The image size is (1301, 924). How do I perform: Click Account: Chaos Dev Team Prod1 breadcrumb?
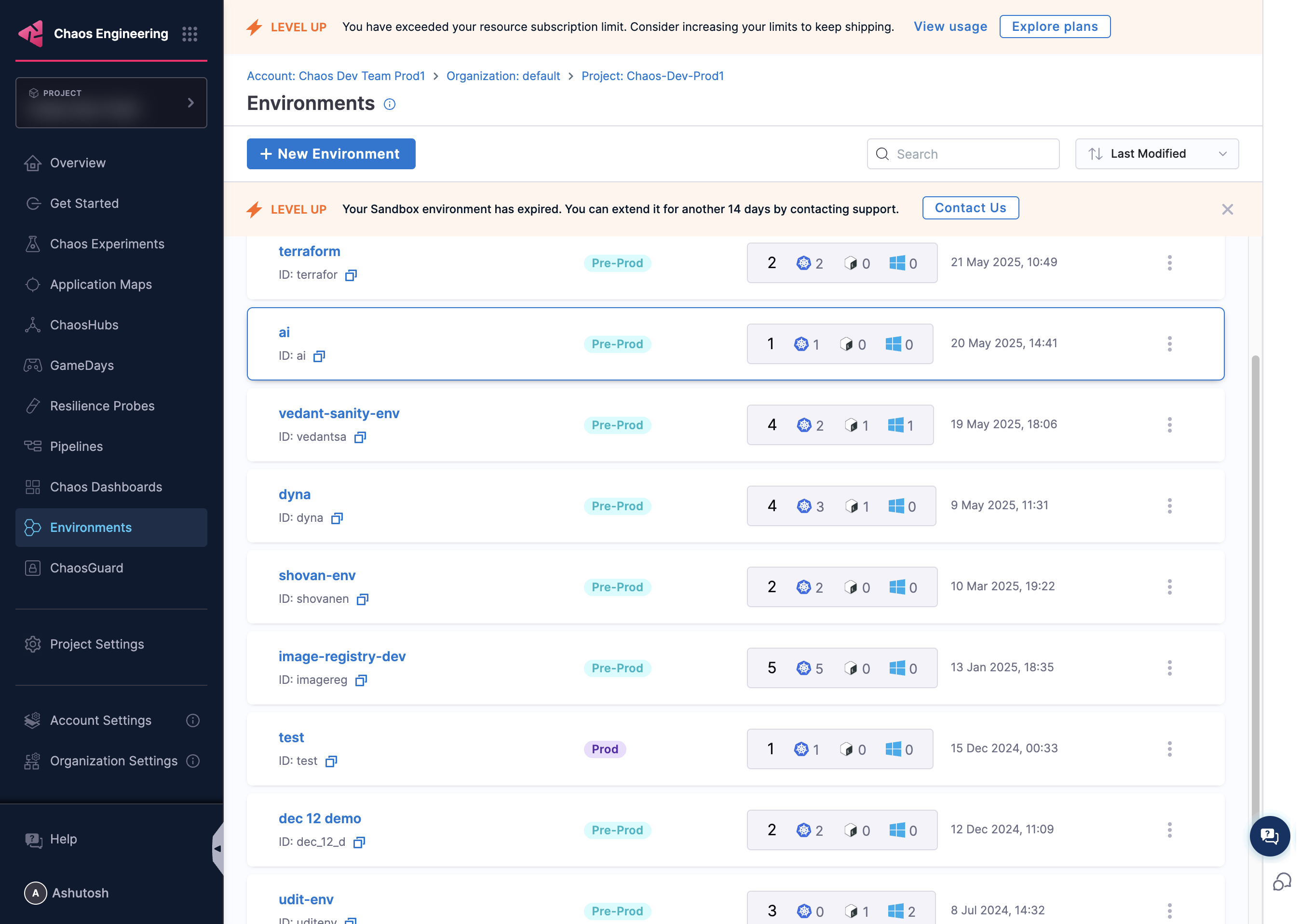336,76
